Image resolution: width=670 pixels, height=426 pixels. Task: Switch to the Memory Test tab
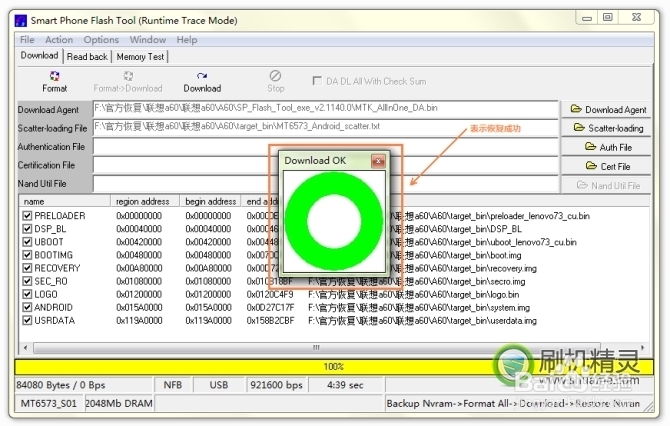point(140,56)
